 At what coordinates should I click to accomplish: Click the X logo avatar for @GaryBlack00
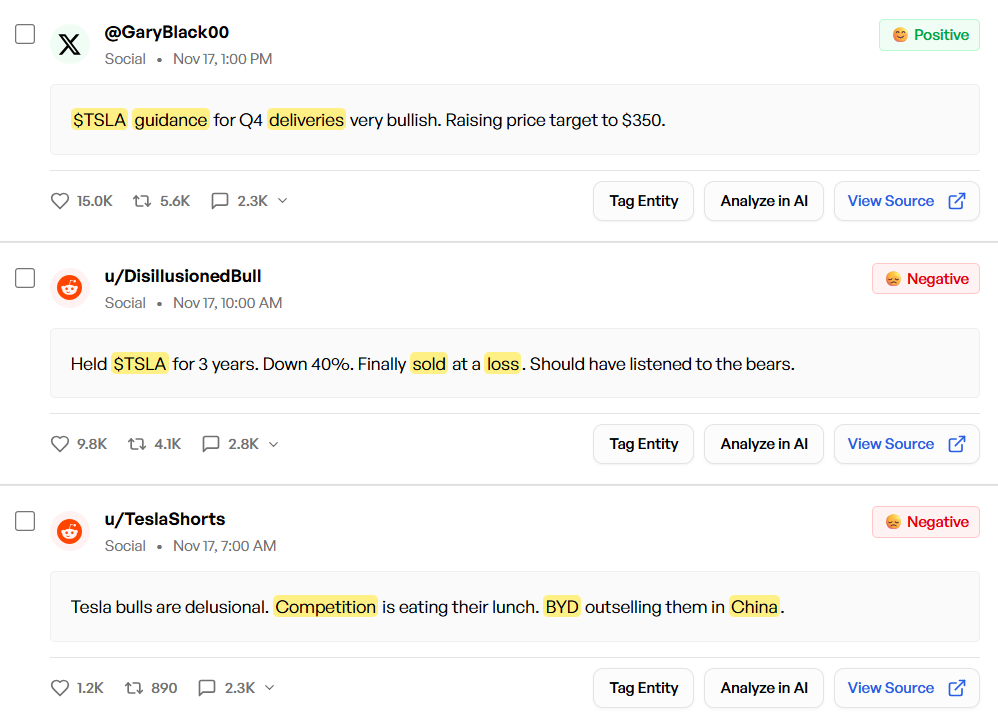click(70, 45)
